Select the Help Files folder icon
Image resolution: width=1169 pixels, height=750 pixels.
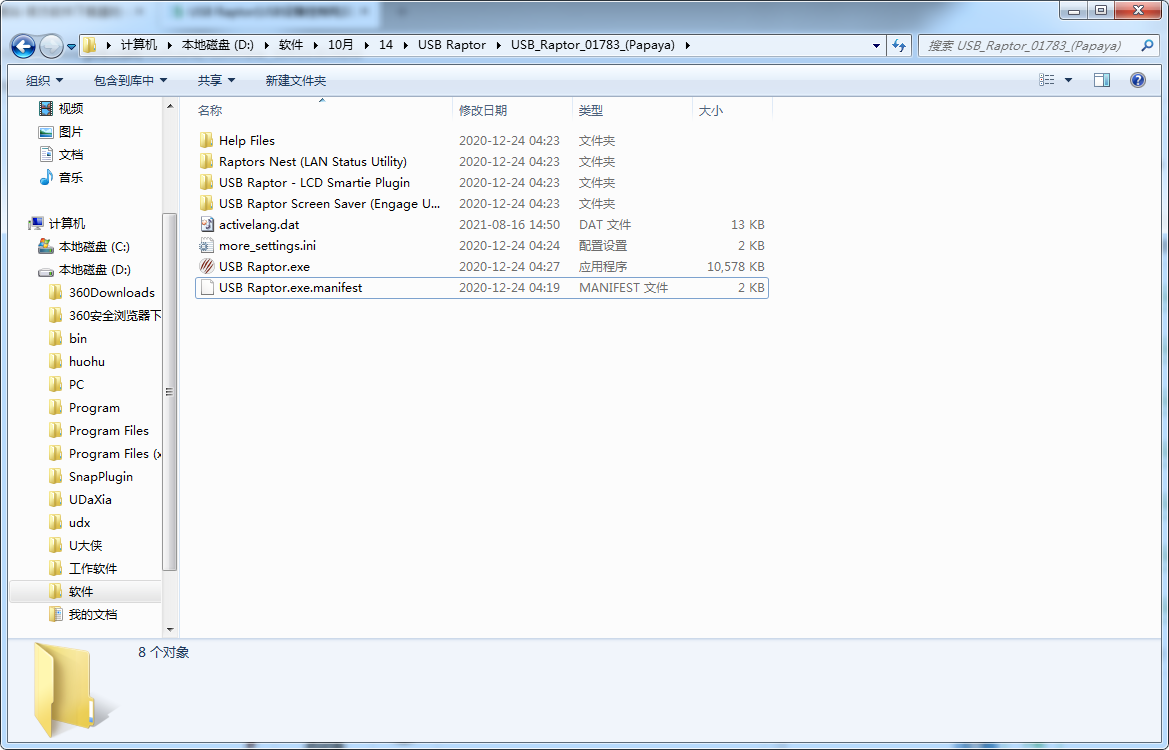(x=207, y=140)
